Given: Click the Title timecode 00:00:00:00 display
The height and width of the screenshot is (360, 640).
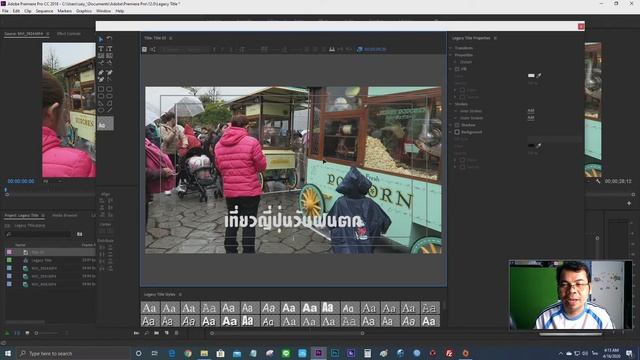Looking at the screenshot, I should 375,49.
